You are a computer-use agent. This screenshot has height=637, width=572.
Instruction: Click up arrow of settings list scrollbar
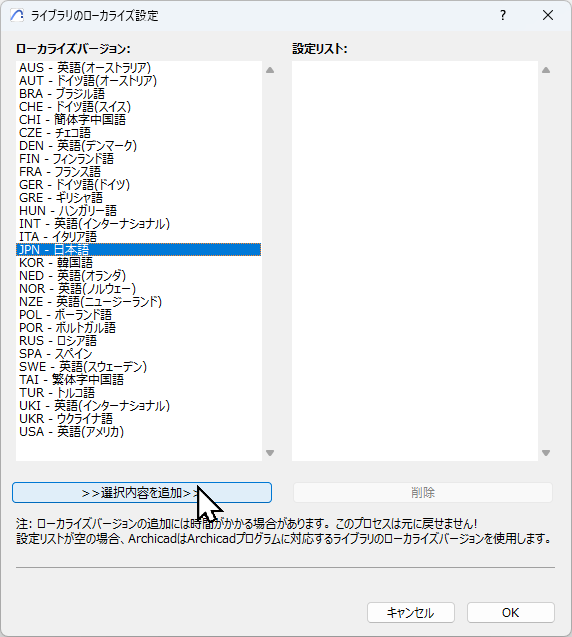(x=546, y=70)
